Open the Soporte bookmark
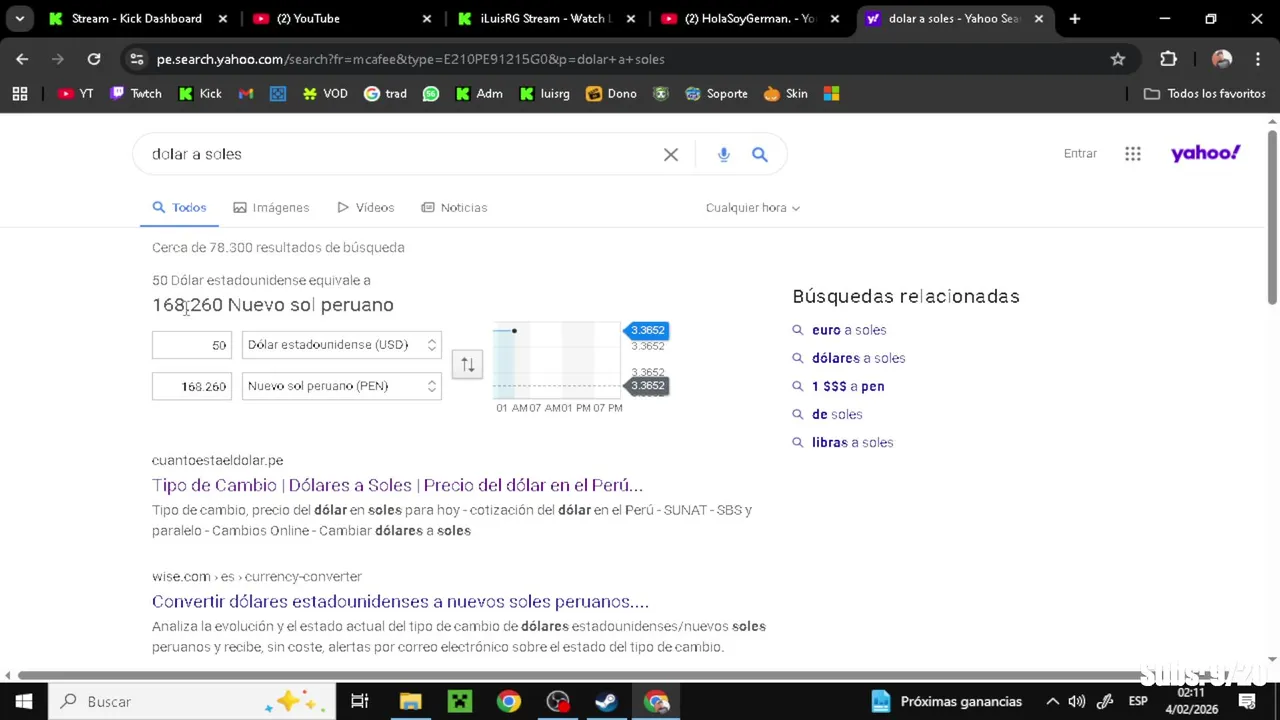The height and width of the screenshot is (720, 1280). (x=717, y=93)
